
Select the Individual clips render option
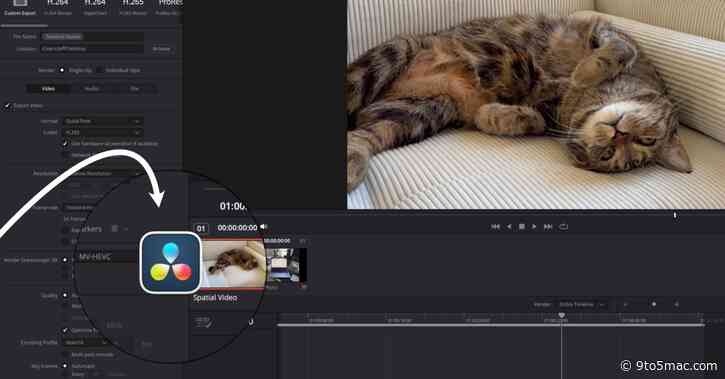[99, 70]
